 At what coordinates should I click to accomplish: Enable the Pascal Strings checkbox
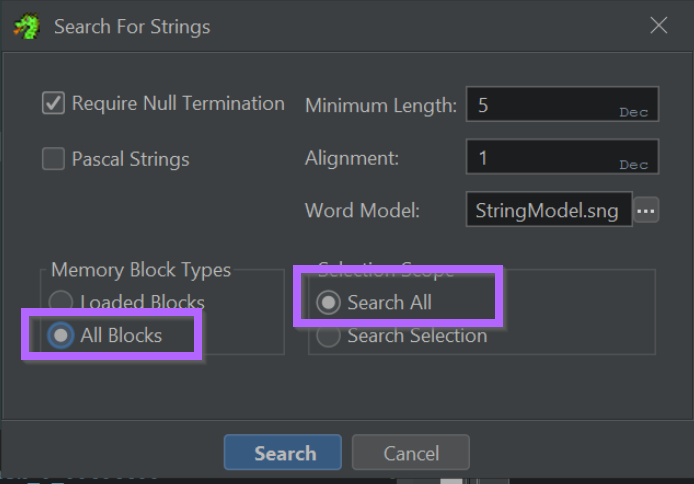54,159
